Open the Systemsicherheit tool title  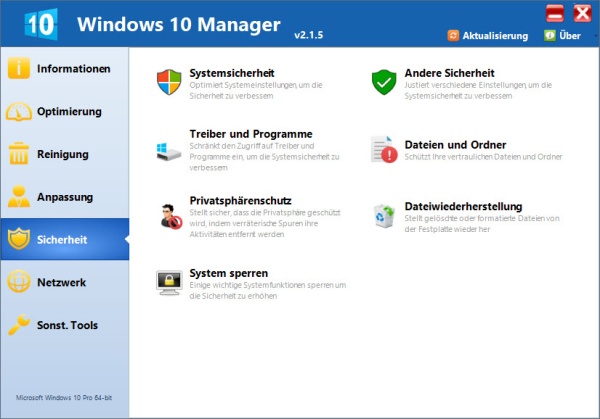pyautogui.click(x=232, y=73)
